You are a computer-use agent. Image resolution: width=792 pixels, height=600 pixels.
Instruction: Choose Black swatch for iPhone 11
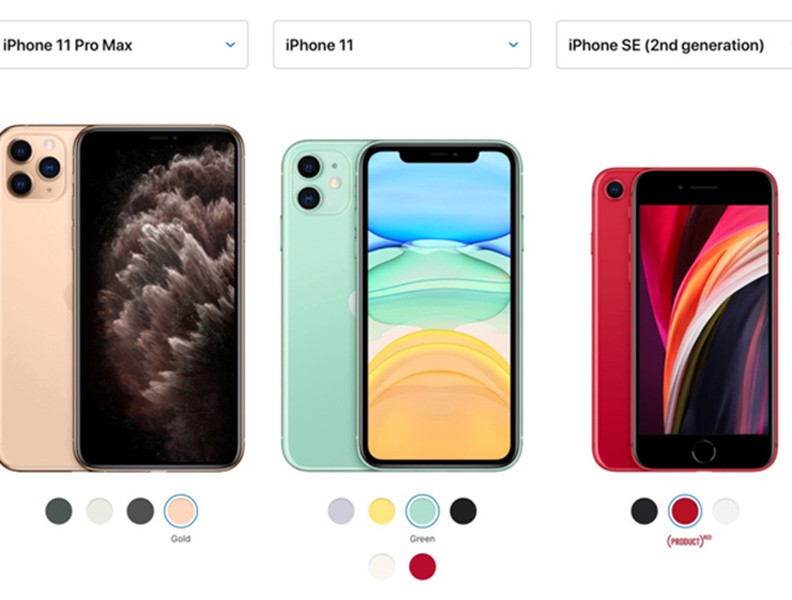click(463, 511)
